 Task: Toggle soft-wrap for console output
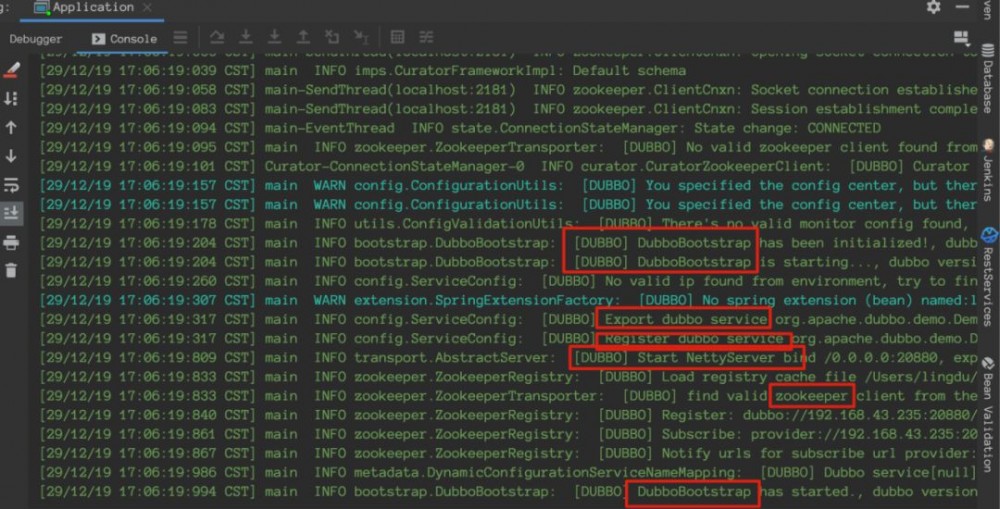click(x=11, y=185)
